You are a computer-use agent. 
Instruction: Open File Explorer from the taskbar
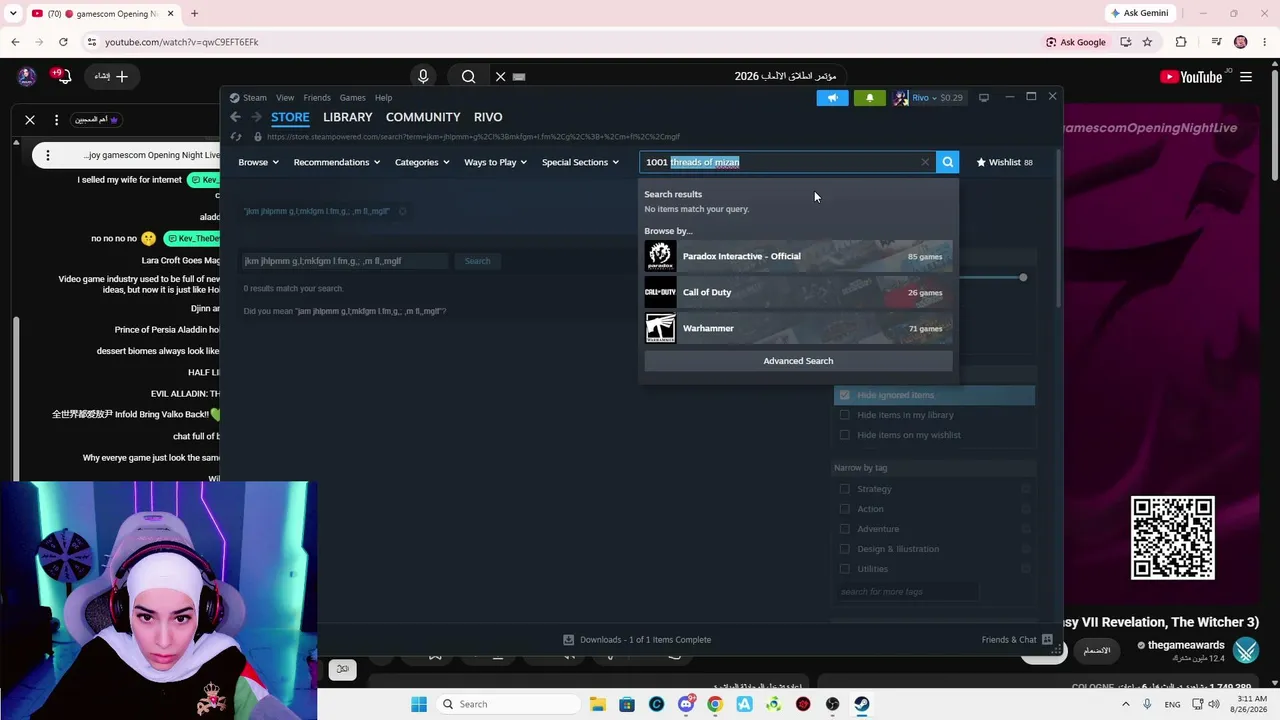click(597, 704)
